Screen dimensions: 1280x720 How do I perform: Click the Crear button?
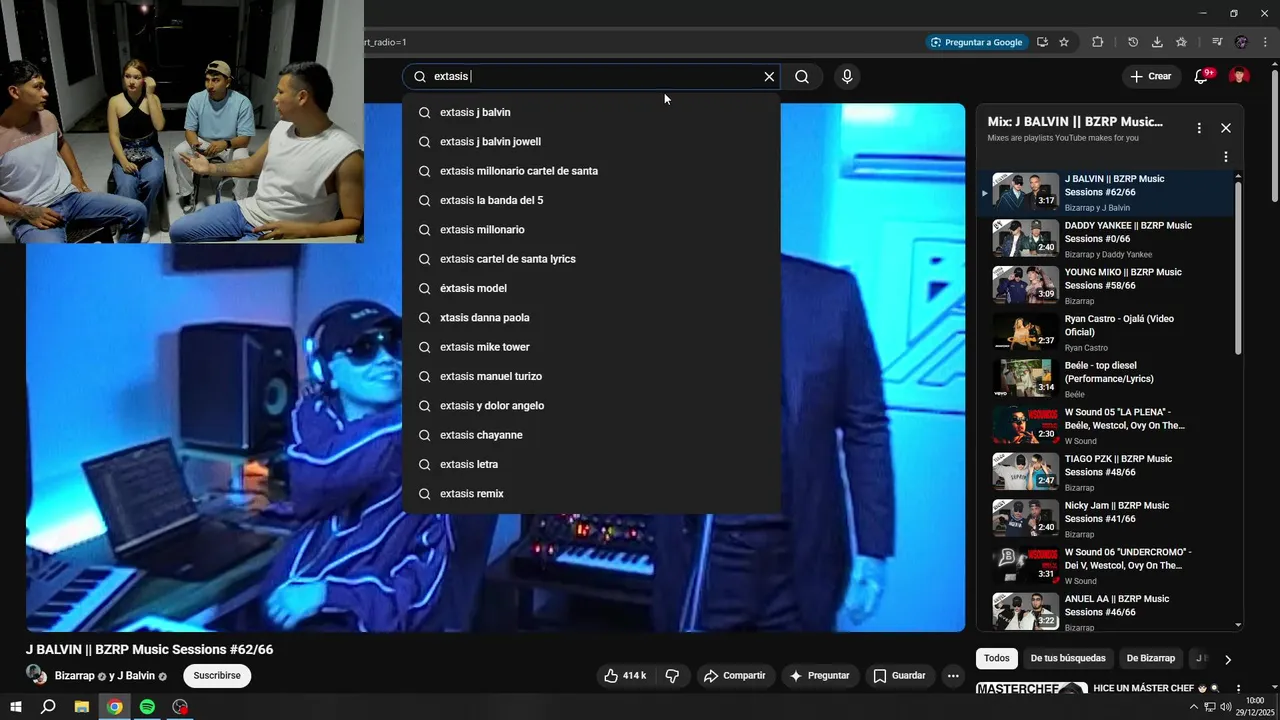pos(1150,77)
